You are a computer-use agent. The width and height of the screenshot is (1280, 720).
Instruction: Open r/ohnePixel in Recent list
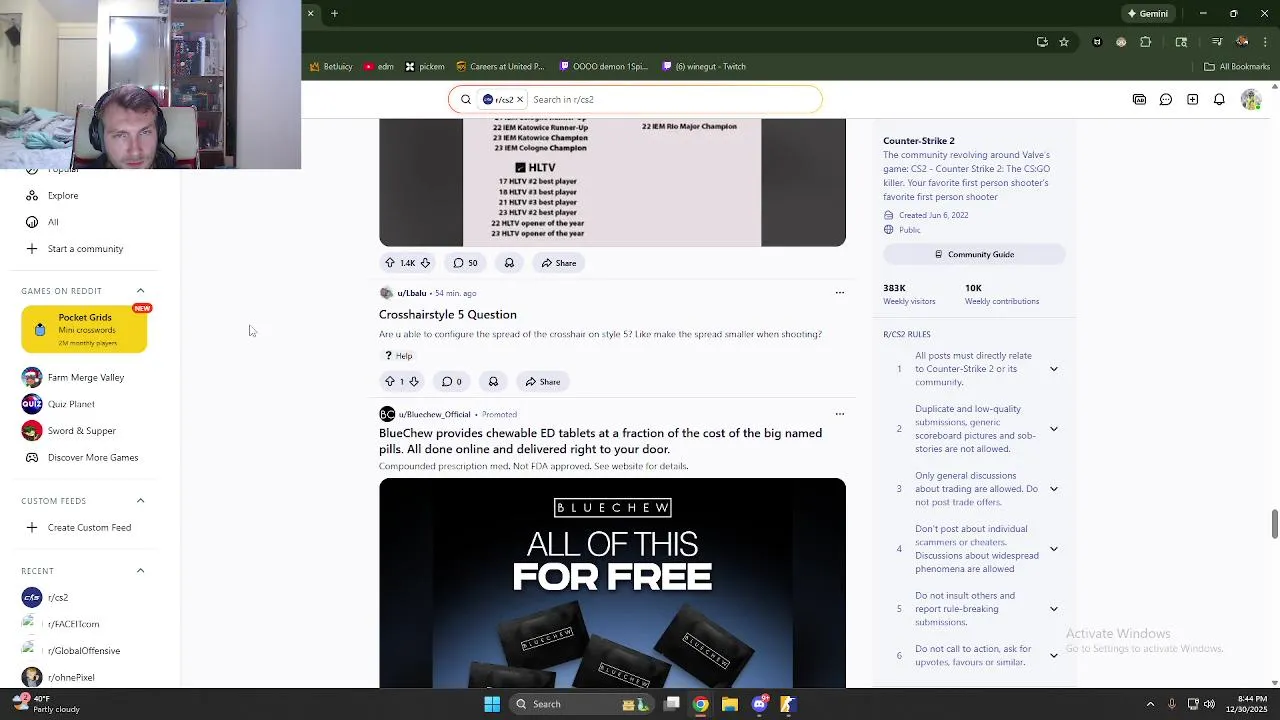pyautogui.click(x=70, y=678)
